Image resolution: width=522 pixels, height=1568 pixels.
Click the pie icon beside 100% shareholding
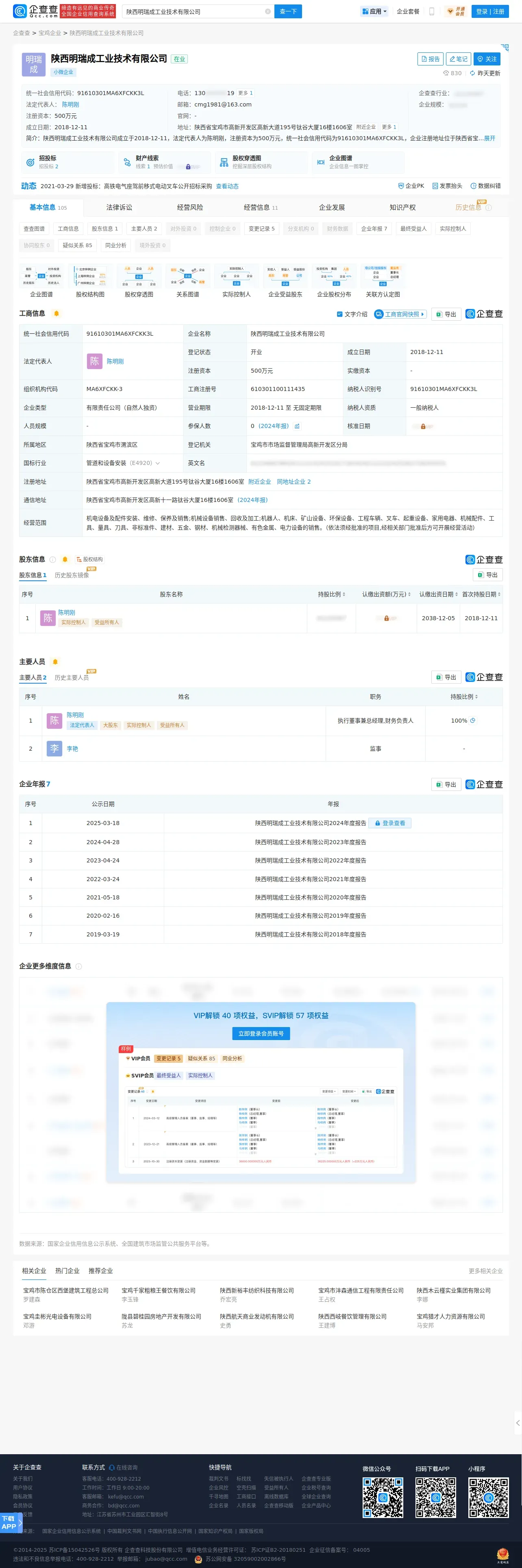(x=473, y=721)
